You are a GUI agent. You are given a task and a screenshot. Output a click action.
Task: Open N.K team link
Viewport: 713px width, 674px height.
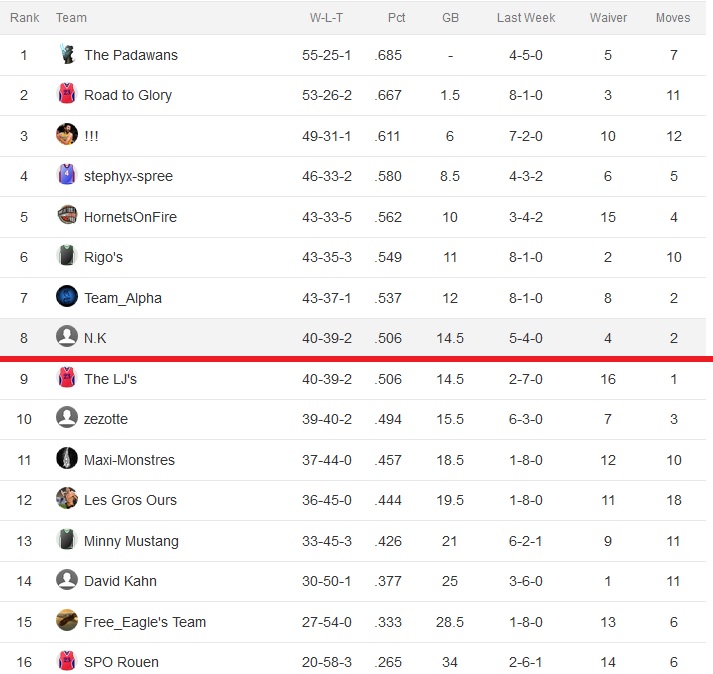[x=95, y=338]
